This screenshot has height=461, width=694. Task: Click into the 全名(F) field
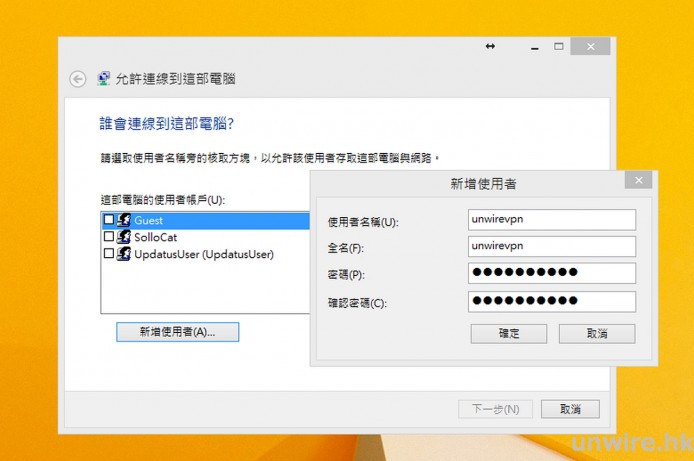[x=551, y=246]
